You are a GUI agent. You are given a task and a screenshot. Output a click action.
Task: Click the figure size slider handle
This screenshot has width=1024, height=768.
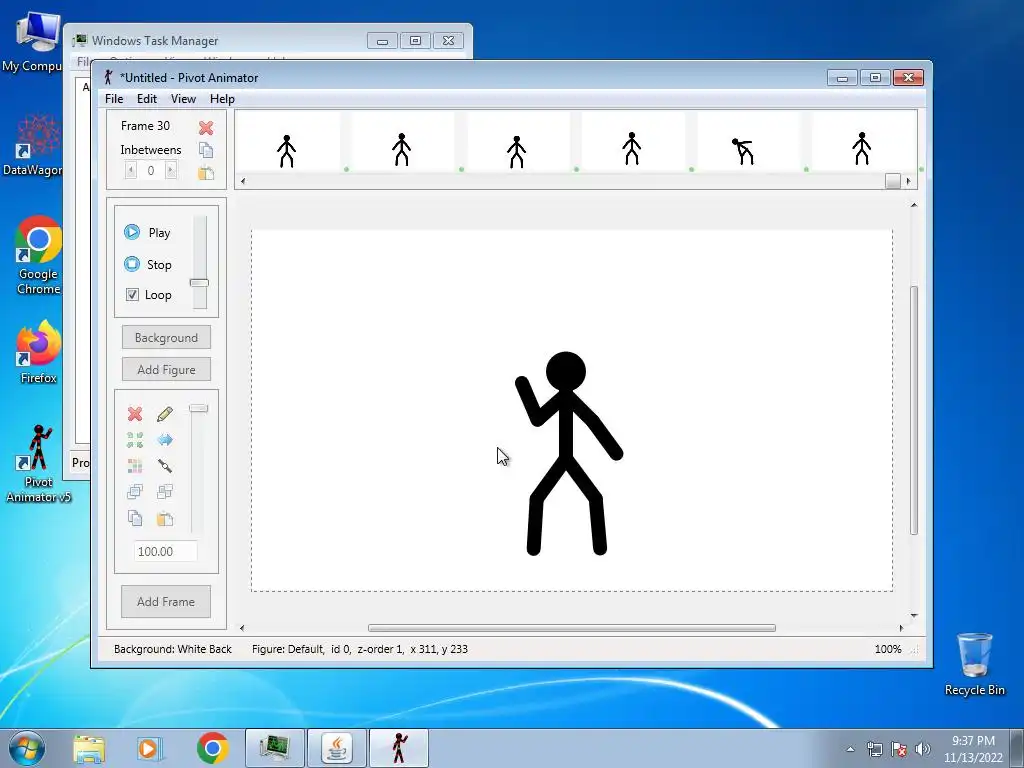pyautogui.click(x=199, y=408)
